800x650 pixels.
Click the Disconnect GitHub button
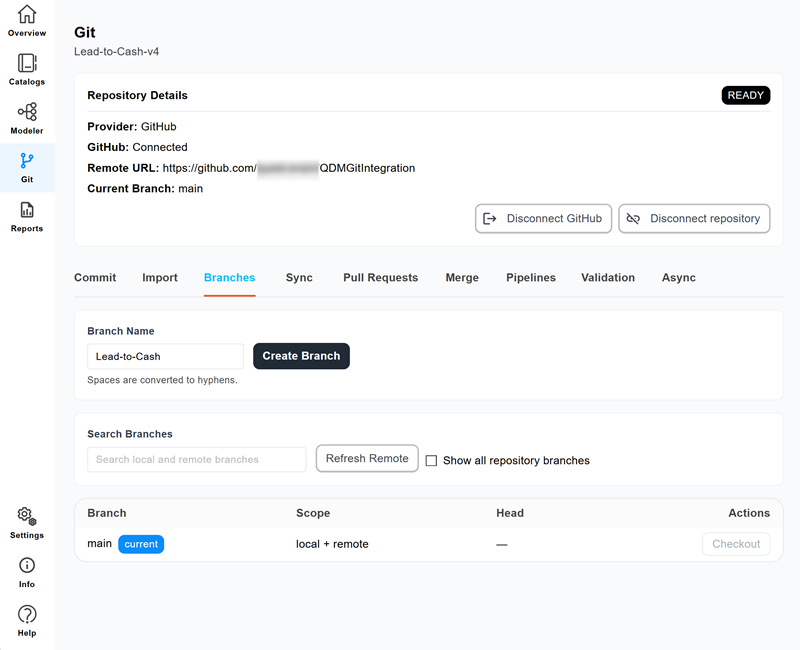coord(543,218)
